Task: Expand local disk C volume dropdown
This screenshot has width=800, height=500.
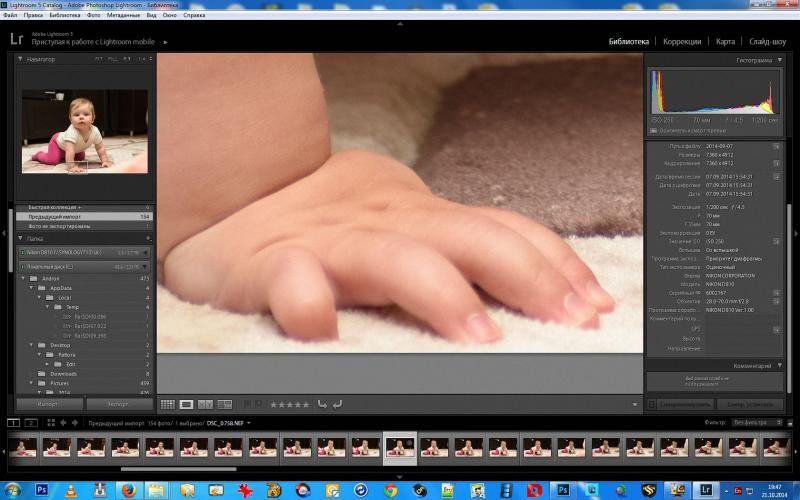Action: pyautogui.click(x=145, y=267)
